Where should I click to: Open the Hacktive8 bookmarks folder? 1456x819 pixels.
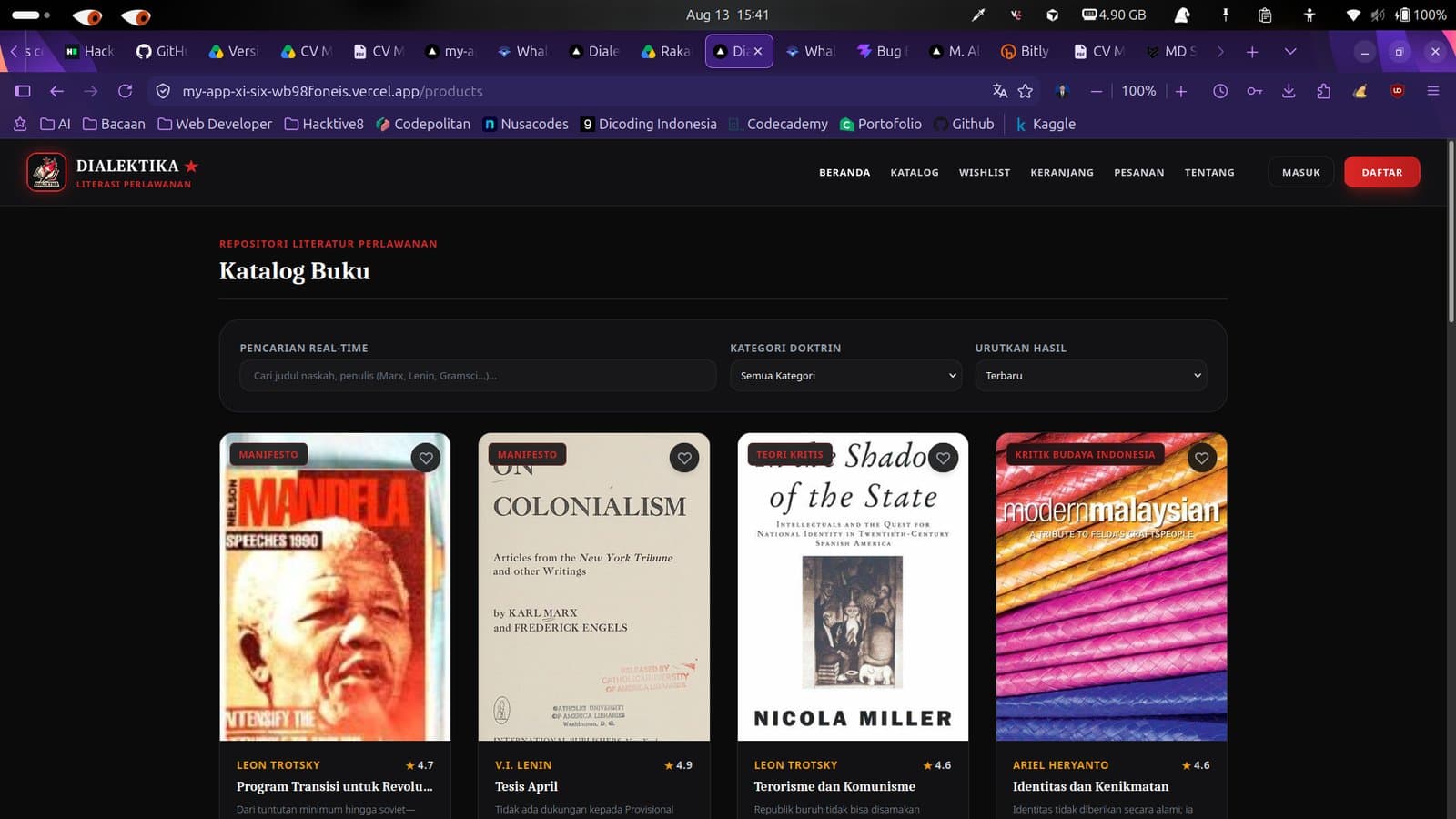324,124
